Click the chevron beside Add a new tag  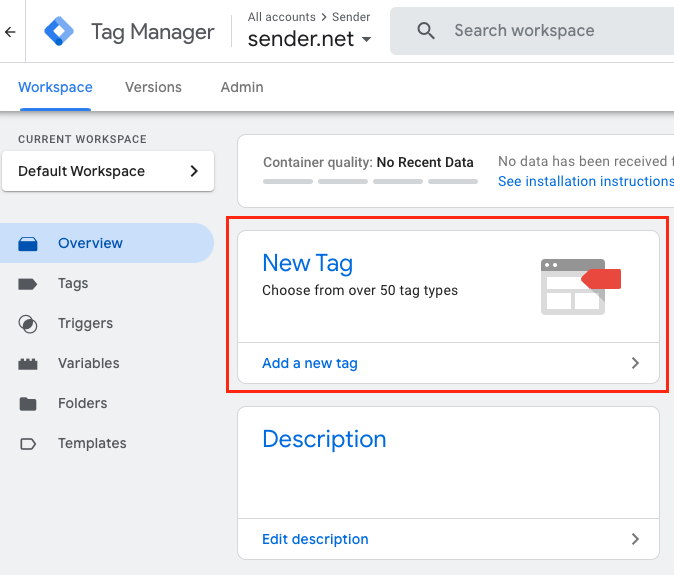(635, 364)
